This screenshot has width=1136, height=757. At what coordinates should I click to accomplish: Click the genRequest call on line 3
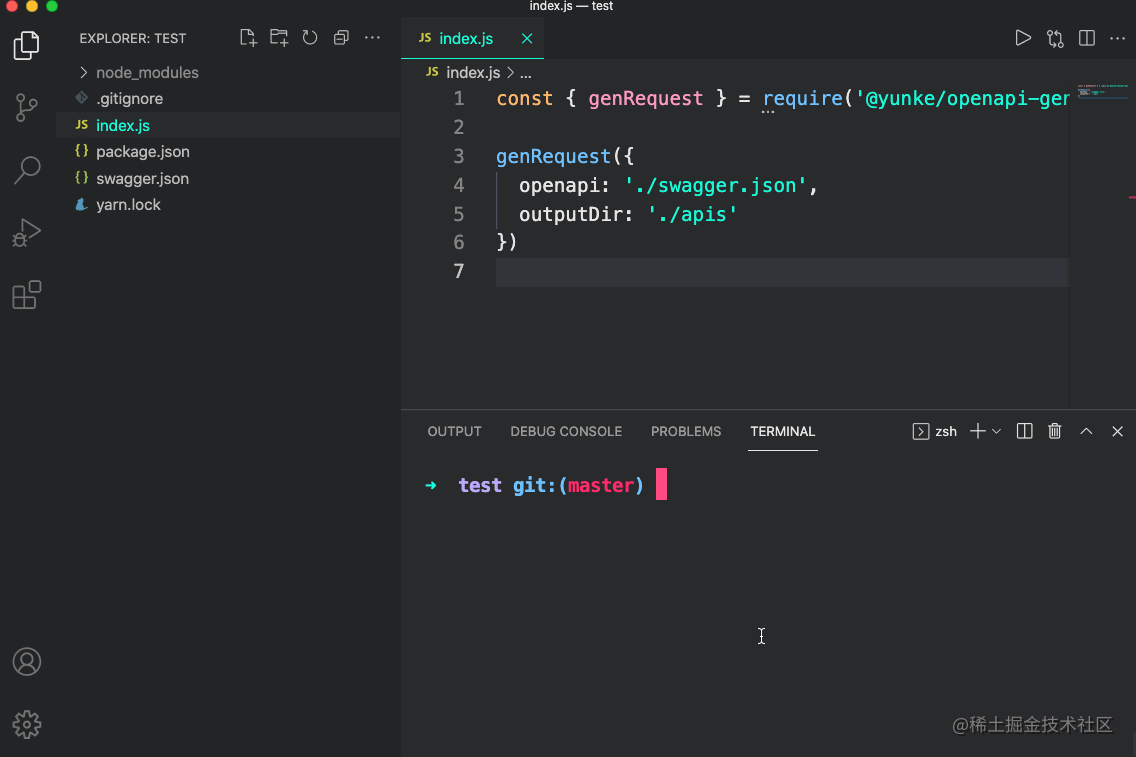[x=554, y=156]
